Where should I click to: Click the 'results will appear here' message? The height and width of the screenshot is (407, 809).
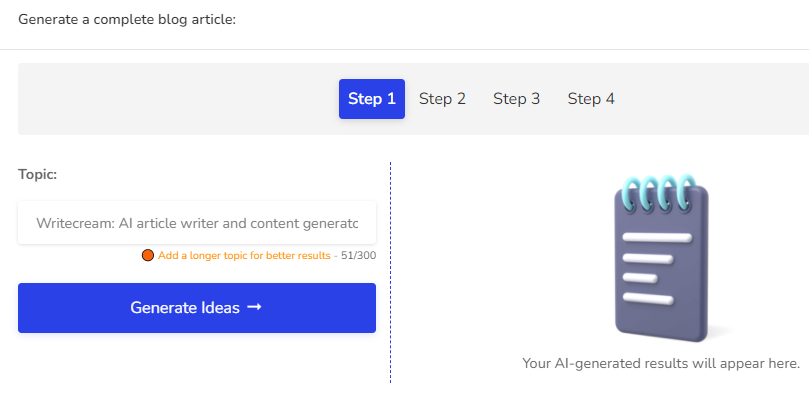coord(661,363)
